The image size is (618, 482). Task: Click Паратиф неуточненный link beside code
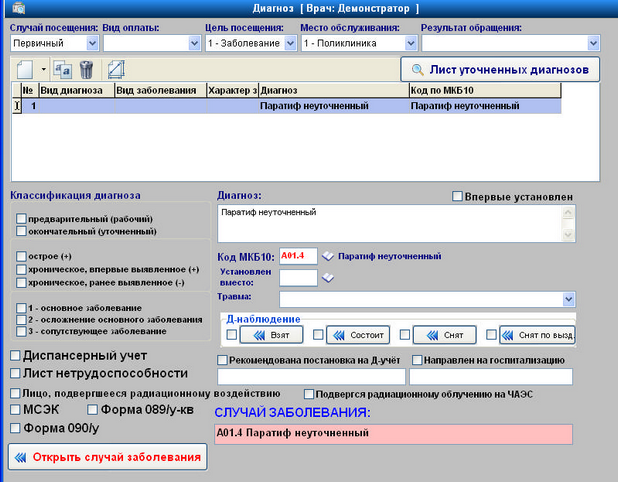pyautogui.click(x=389, y=256)
